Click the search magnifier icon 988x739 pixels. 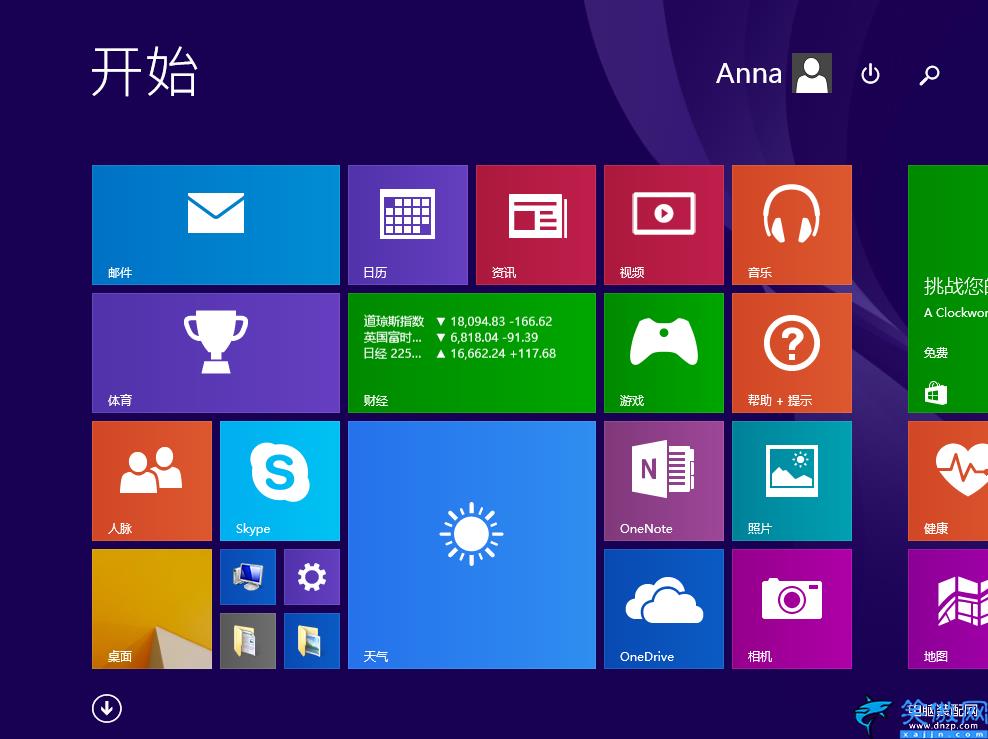[929, 74]
